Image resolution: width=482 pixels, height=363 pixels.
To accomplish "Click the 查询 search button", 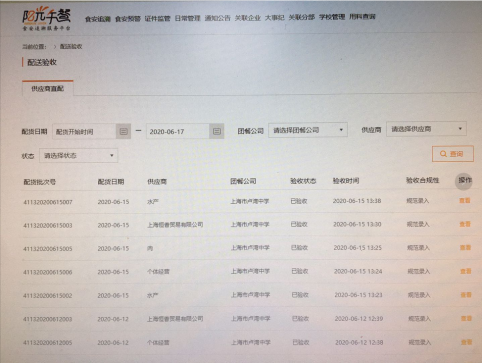I will tap(453, 154).
